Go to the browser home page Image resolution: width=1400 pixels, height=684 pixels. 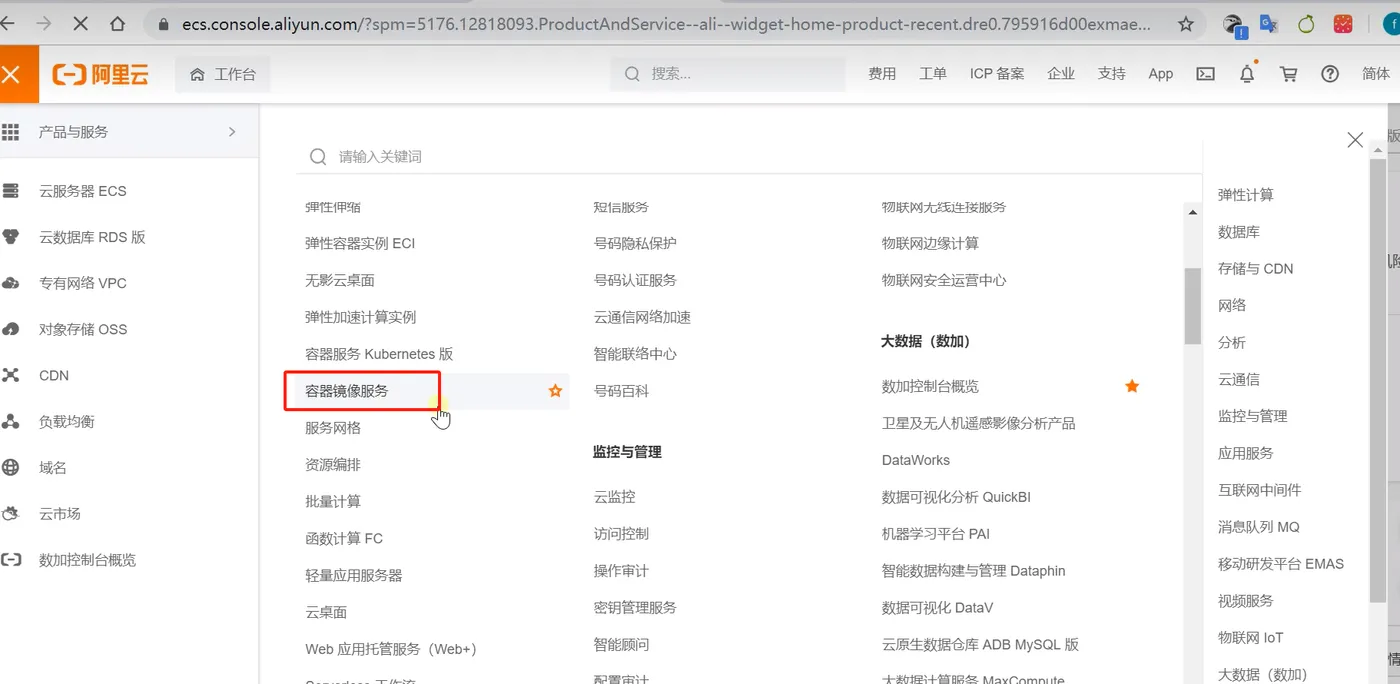coord(118,23)
